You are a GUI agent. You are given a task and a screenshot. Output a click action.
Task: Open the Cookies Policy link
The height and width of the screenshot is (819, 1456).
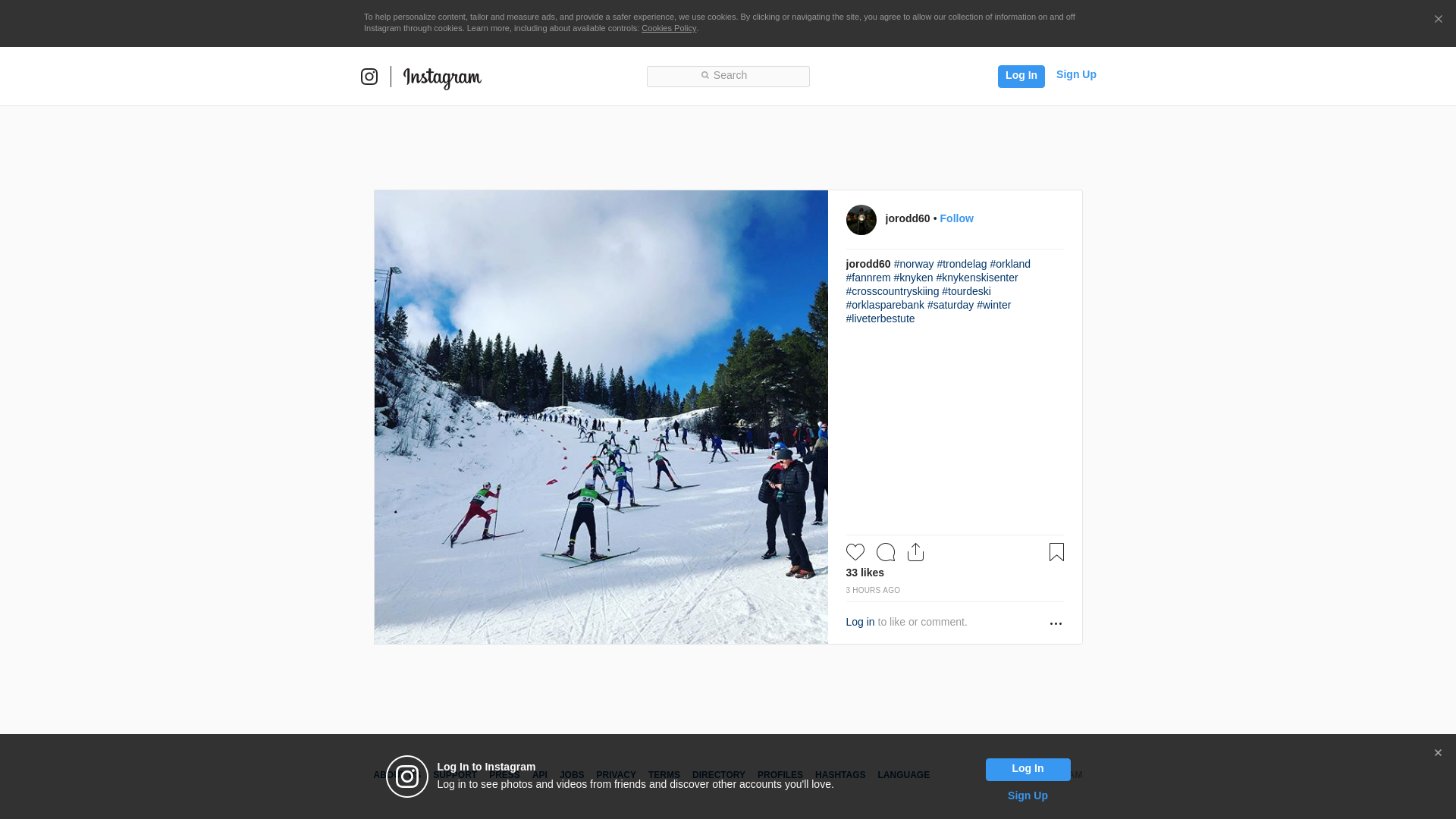tap(668, 28)
